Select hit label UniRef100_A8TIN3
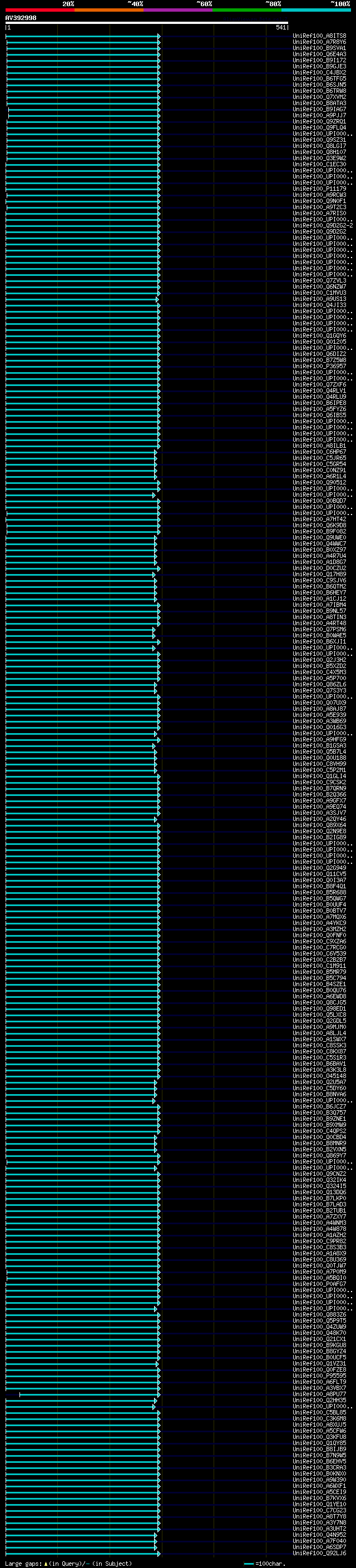This screenshot has height=1568, width=356. tap(319, 617)
